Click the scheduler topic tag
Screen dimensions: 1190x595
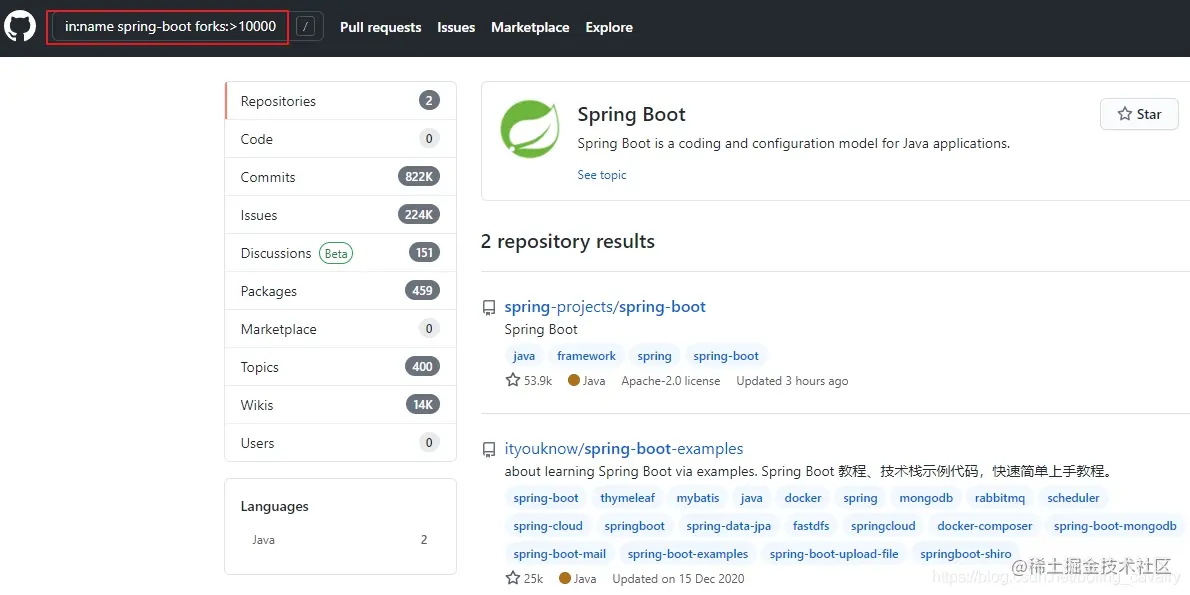[1073, 498]
